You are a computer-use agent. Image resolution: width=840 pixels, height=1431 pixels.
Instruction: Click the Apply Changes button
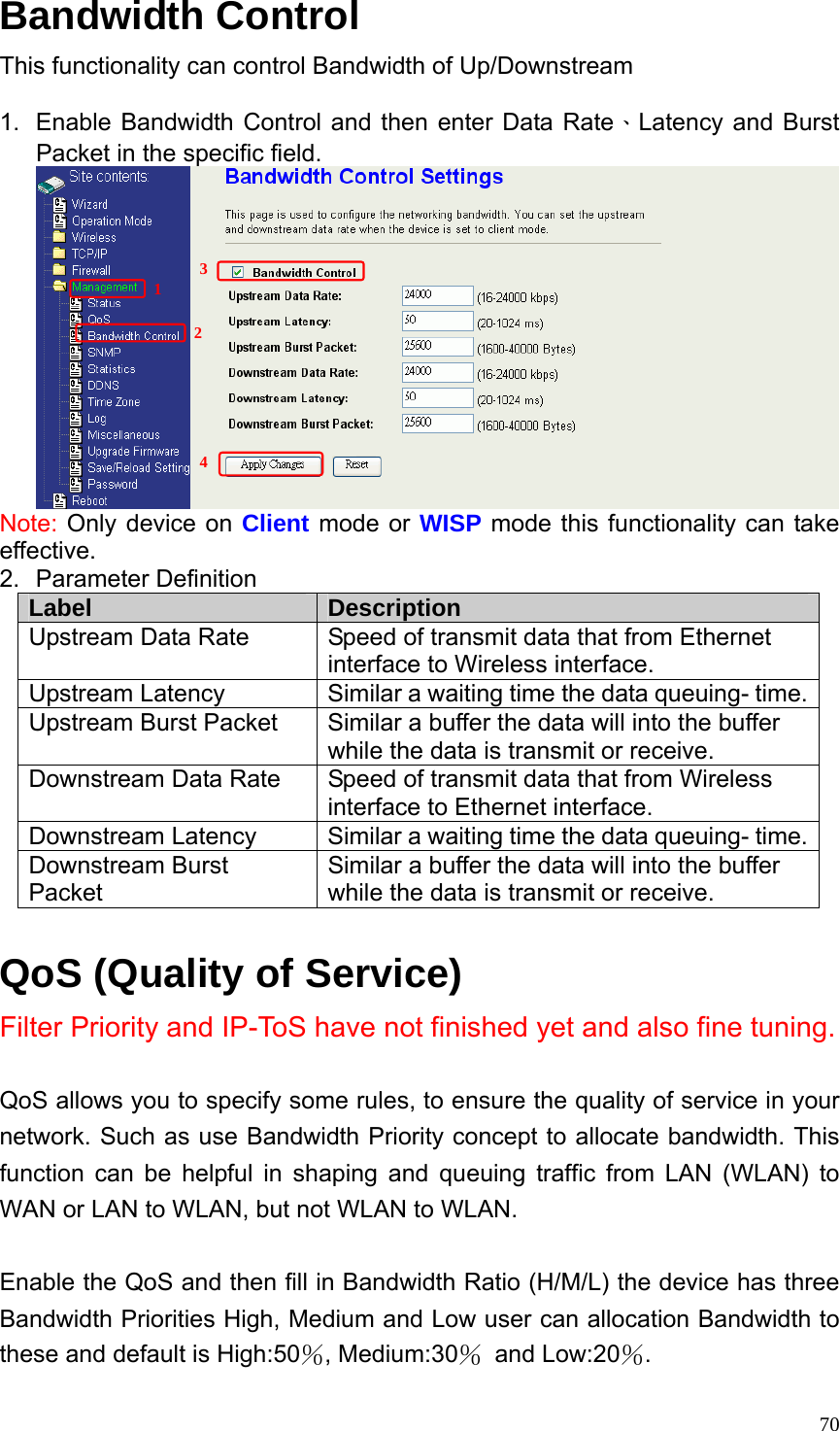point(271,464)
